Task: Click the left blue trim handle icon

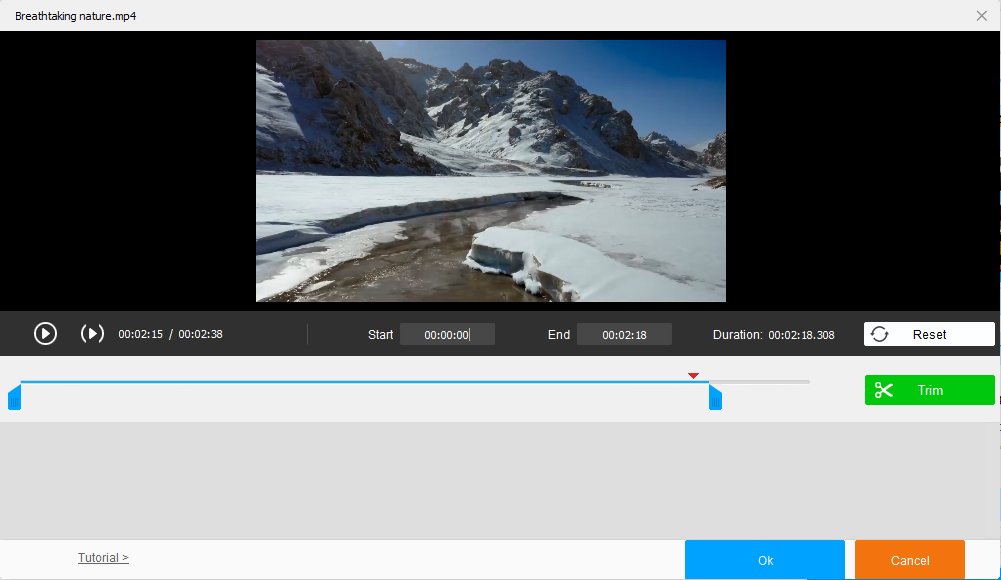Action: point(15,397)
